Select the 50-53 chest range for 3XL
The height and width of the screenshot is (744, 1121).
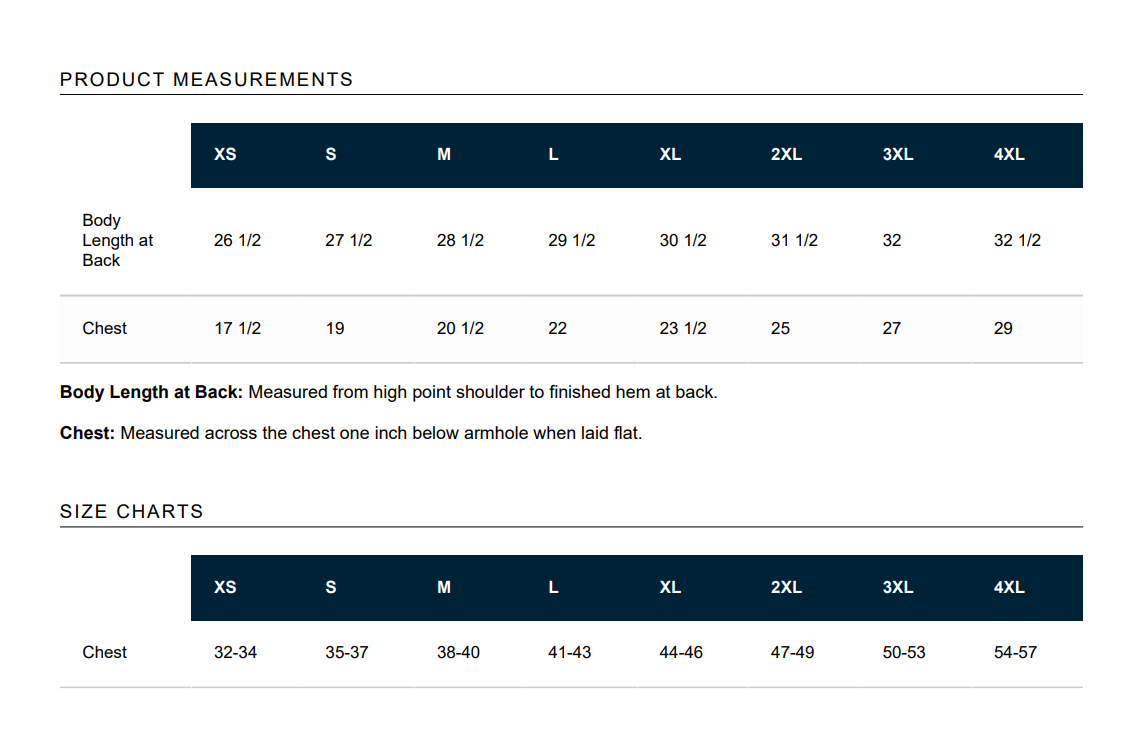click(904, 652)
